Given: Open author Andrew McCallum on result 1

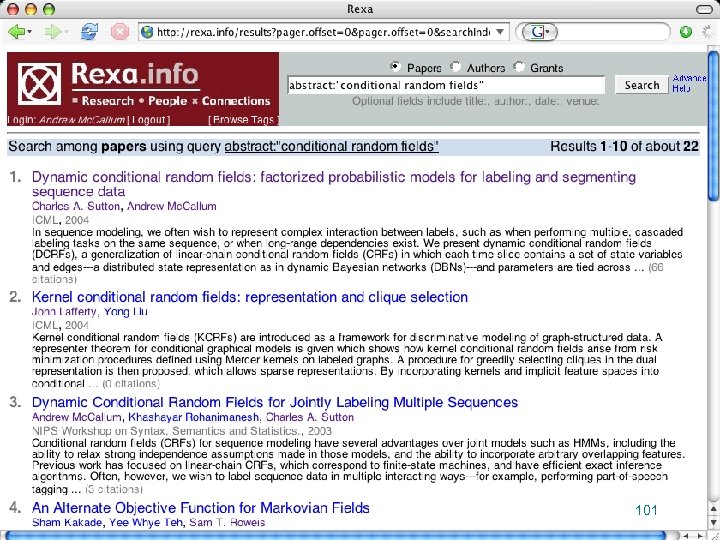Looking at the screenshot, I should pos(172,206).
